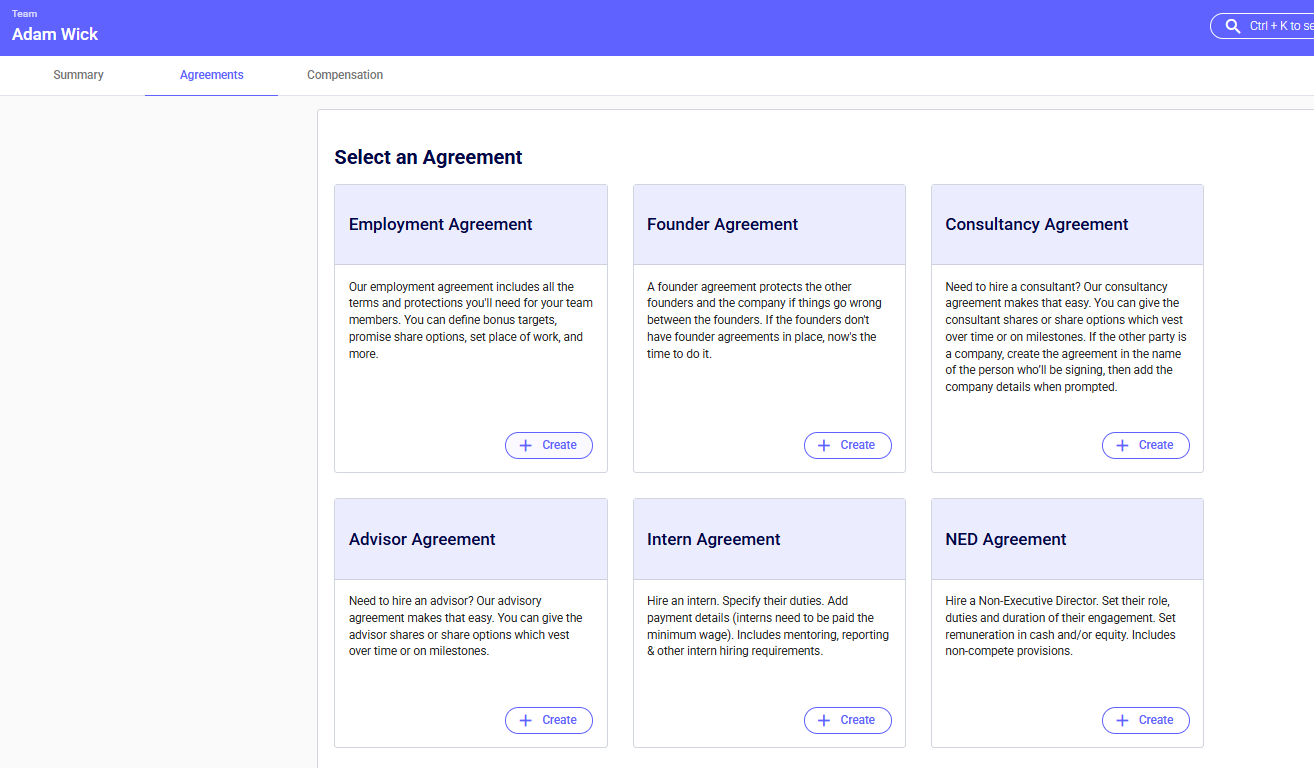The width and height of the screenshot is (1314, 768).
Task: Click the search magnifier icon
Action: click(1232, 26)
